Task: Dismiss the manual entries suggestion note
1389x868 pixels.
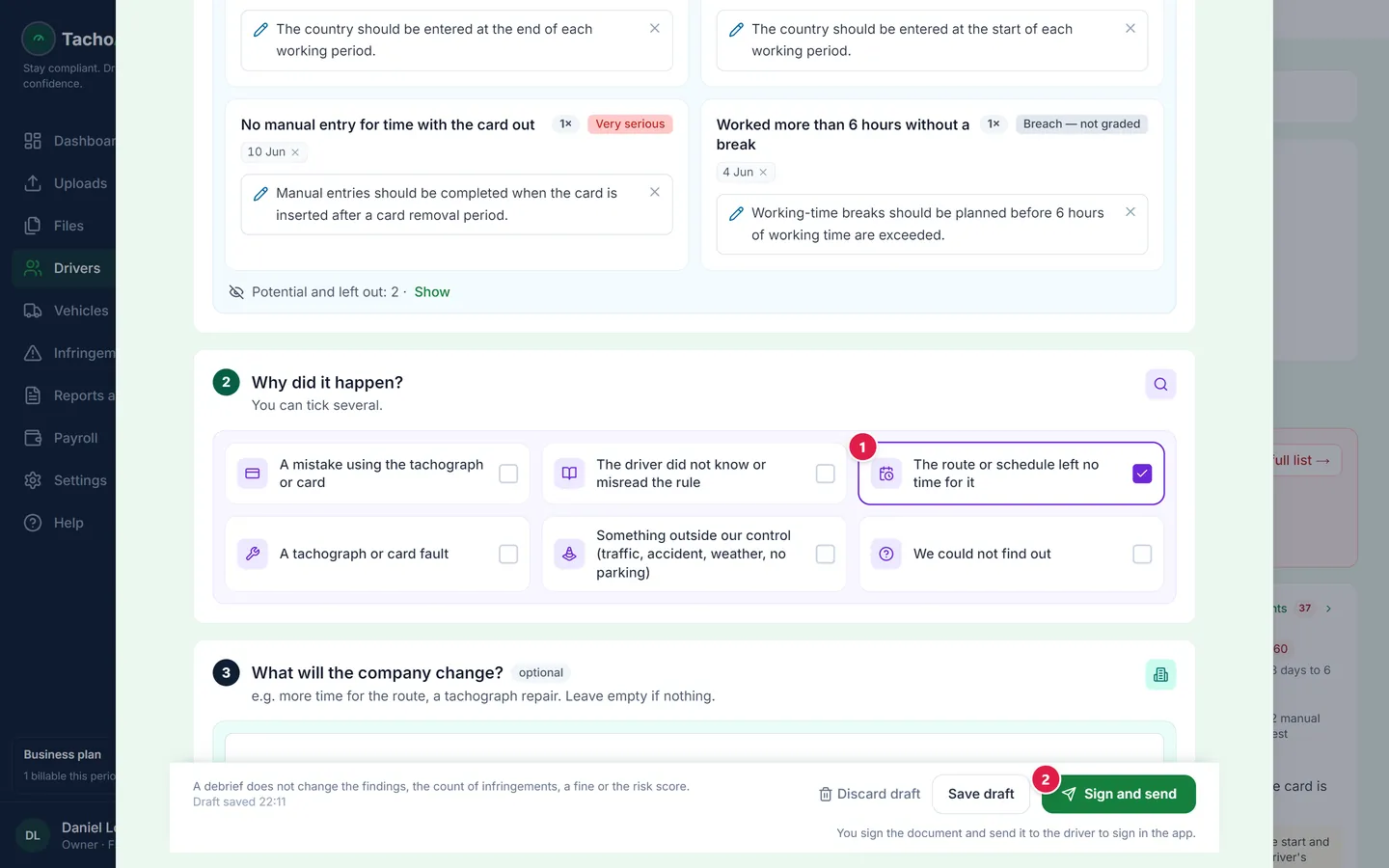Action: pos(655,193)
